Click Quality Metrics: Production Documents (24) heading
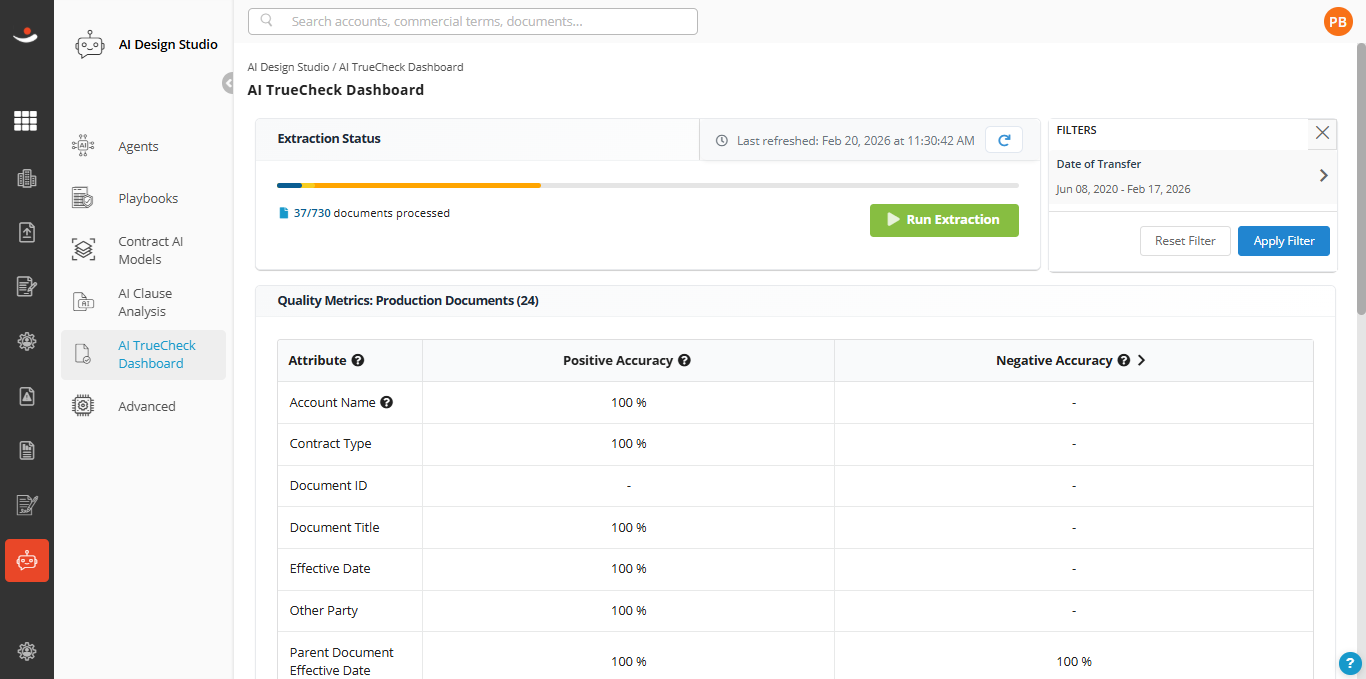Image resolution: width=1366 pixels, height=679 pixels. 408,300
